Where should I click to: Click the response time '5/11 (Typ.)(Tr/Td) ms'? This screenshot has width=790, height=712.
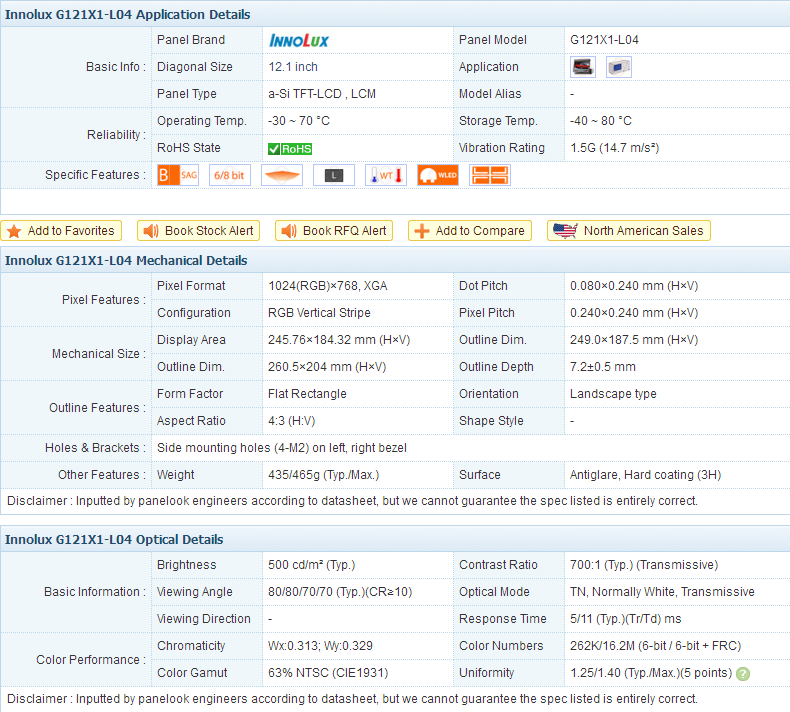625,619
